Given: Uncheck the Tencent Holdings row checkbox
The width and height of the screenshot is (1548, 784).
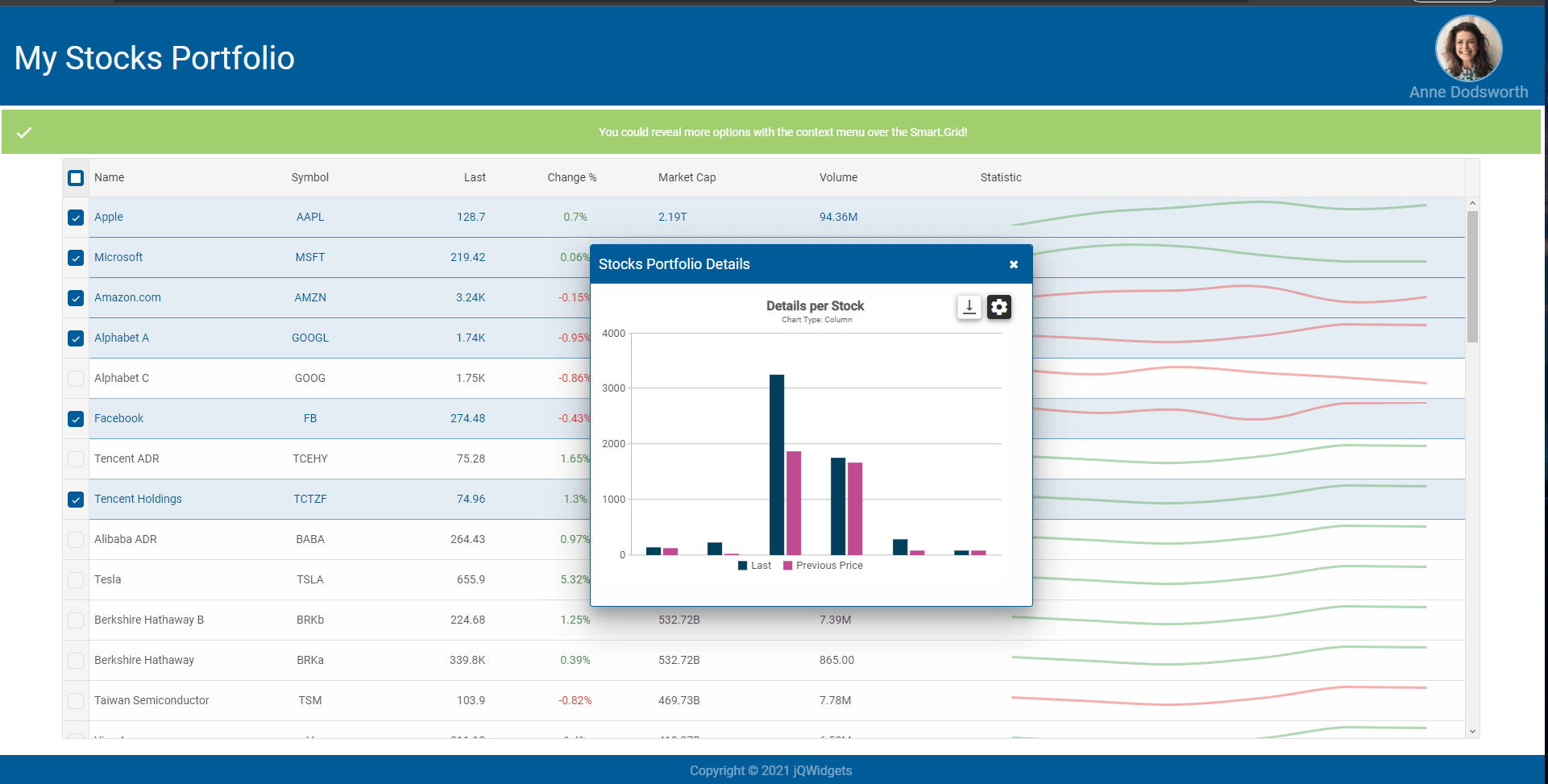Looking at the screenshot, I should click(76, 500).
